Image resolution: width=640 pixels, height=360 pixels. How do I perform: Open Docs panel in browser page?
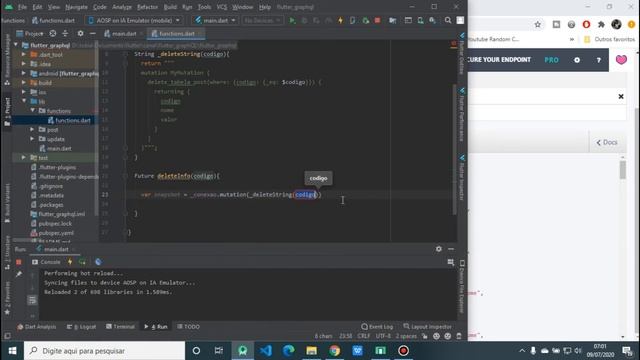pyautogui.click(x=607, y=142)
